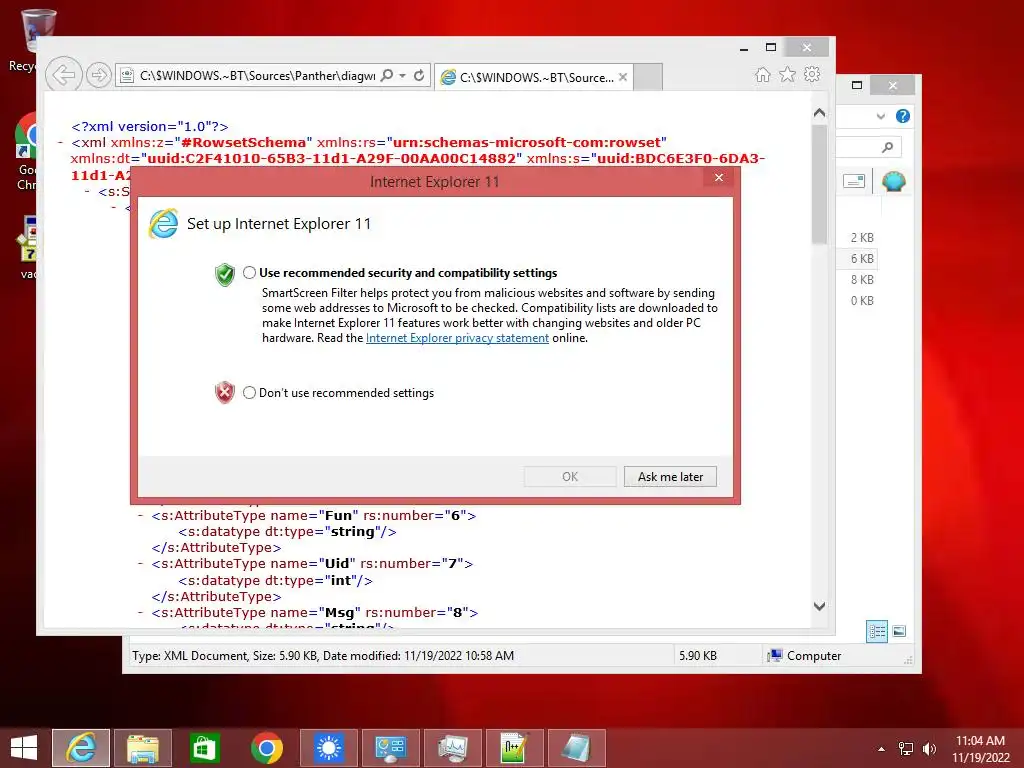Open the notebook app taskbar icon
1024x768 pixels.
coord(576,748)
